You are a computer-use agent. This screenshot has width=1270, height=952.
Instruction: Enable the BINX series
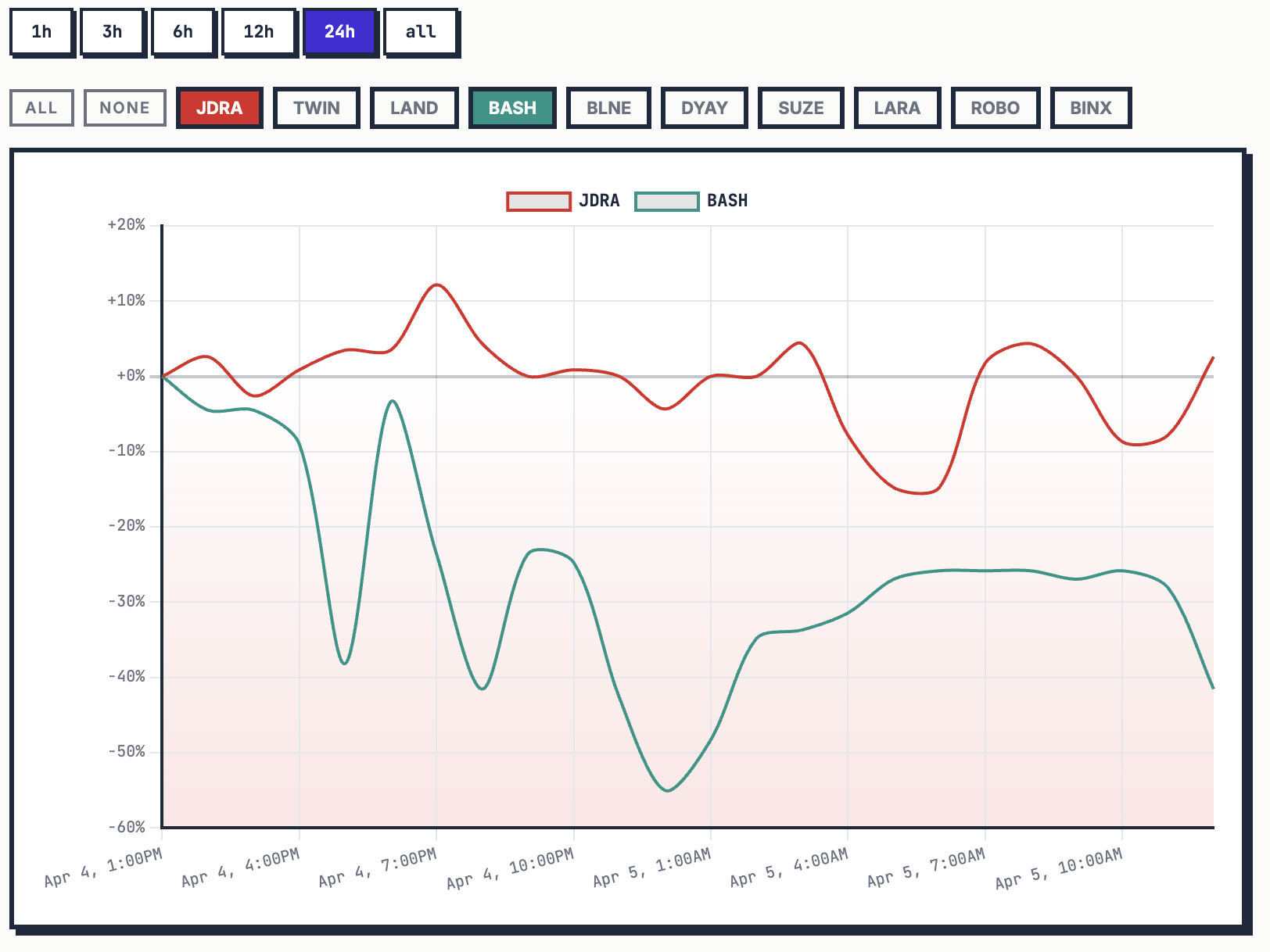1091,108
